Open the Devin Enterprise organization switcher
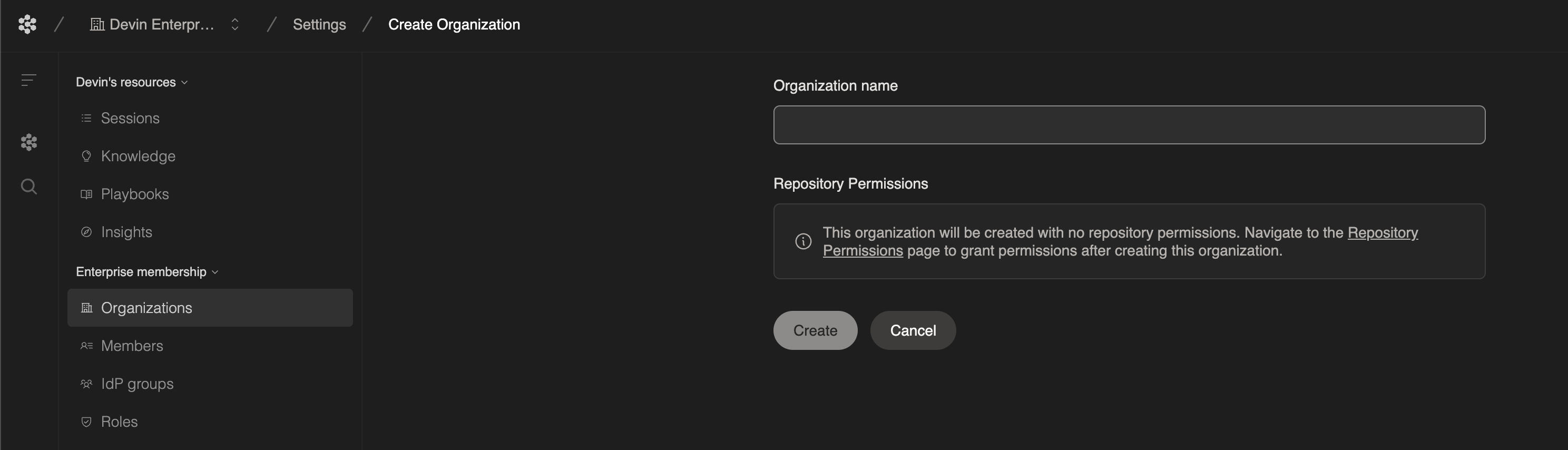The image size is (1568, 450). (165, 24)
